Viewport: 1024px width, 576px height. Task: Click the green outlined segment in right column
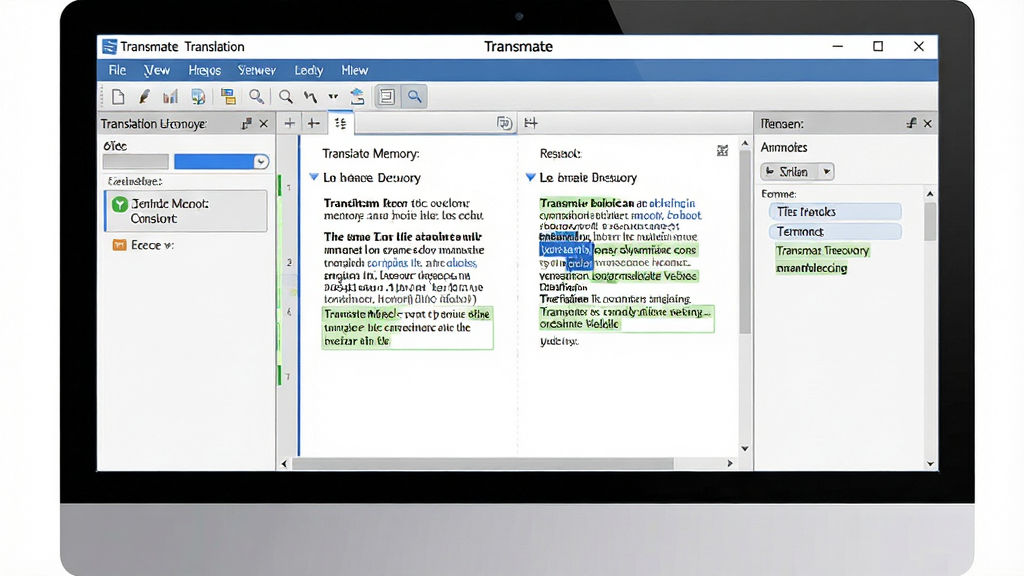(626, 319)
